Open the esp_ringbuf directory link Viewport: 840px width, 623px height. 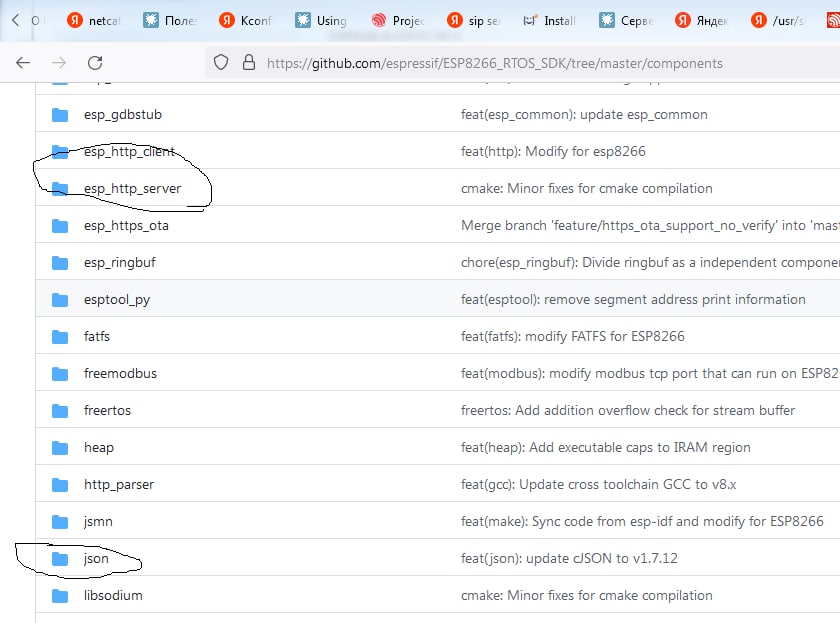click(119, 262)
